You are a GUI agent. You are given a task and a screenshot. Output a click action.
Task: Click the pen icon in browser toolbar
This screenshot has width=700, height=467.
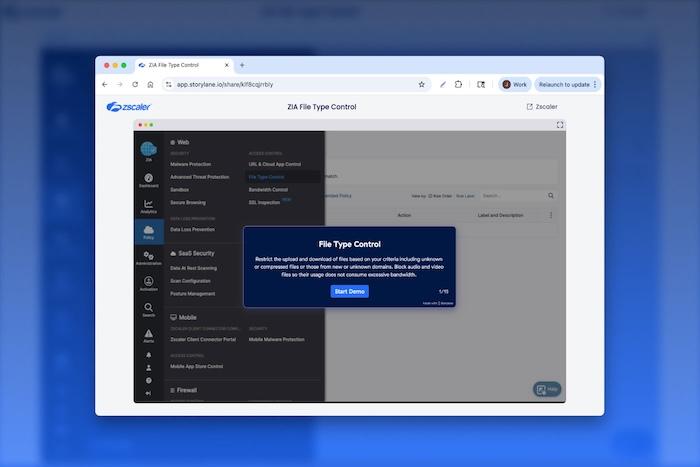point(443,84)
